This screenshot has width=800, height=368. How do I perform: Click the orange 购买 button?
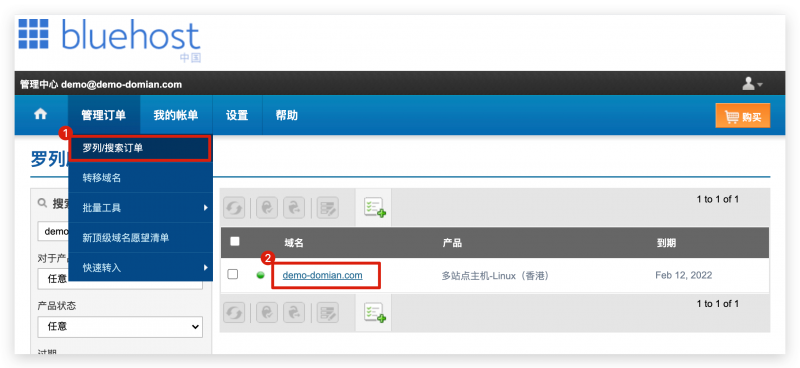pyautogui.click(x=742, y=116)
